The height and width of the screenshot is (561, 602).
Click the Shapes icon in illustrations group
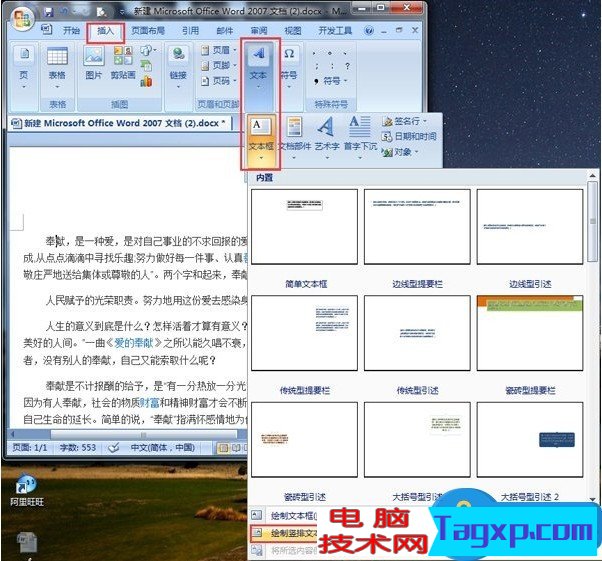[148, 50]
